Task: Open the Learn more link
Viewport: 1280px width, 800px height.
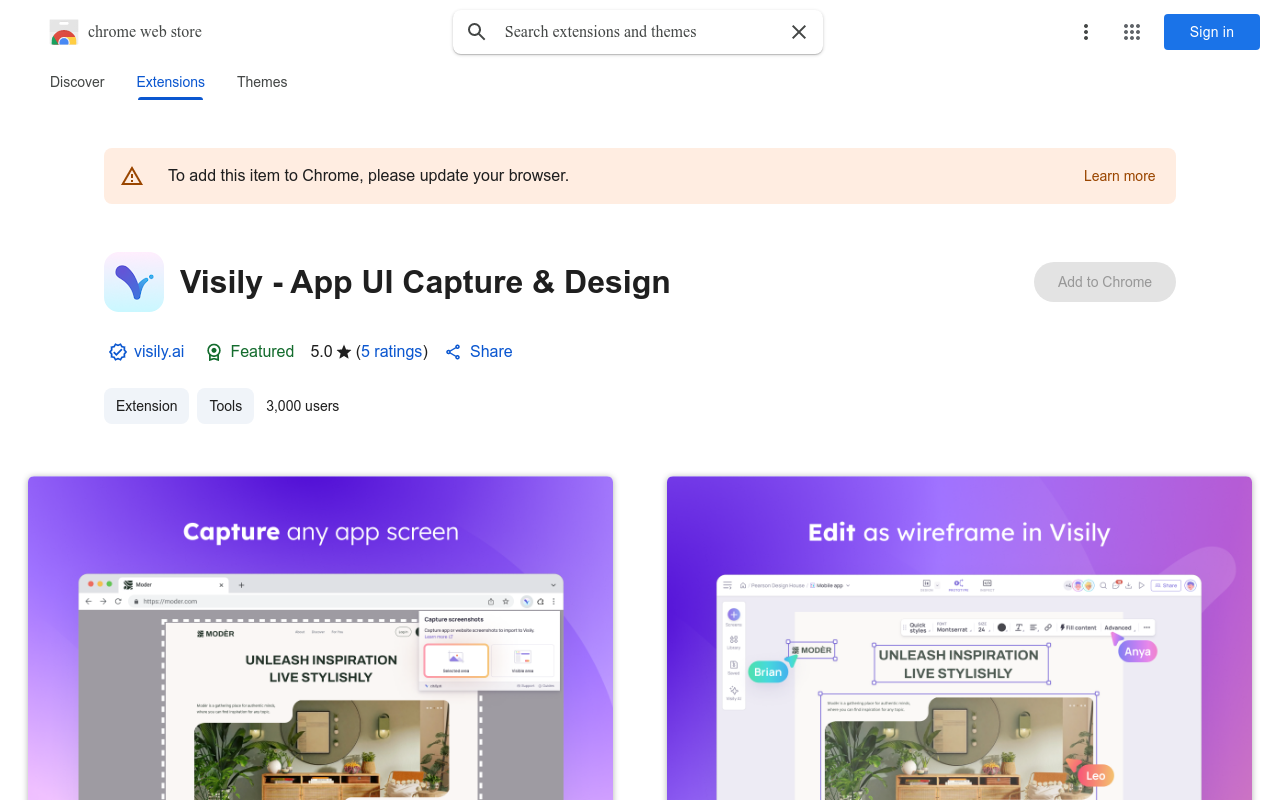Action: click(x=1119, y=176)
